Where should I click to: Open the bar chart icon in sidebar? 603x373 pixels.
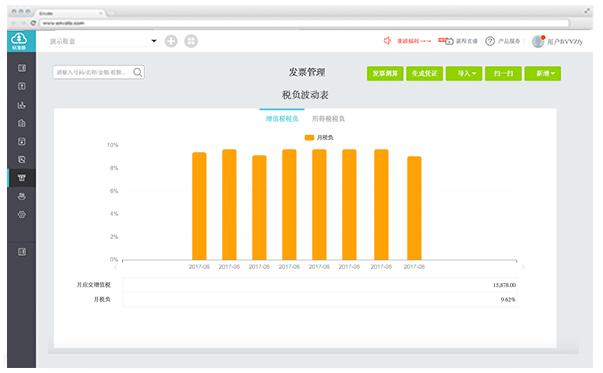coord(22,105)
